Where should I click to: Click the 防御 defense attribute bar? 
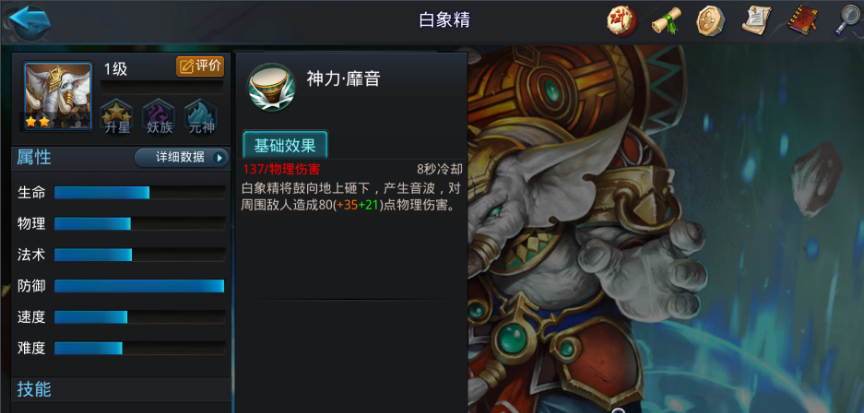[139, 286]
